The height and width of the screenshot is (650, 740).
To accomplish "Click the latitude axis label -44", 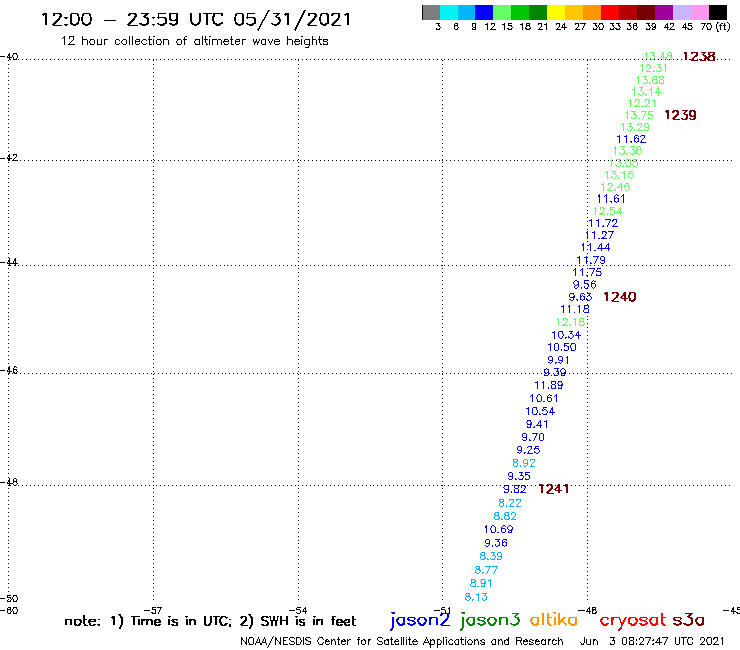I will (9, 262).
